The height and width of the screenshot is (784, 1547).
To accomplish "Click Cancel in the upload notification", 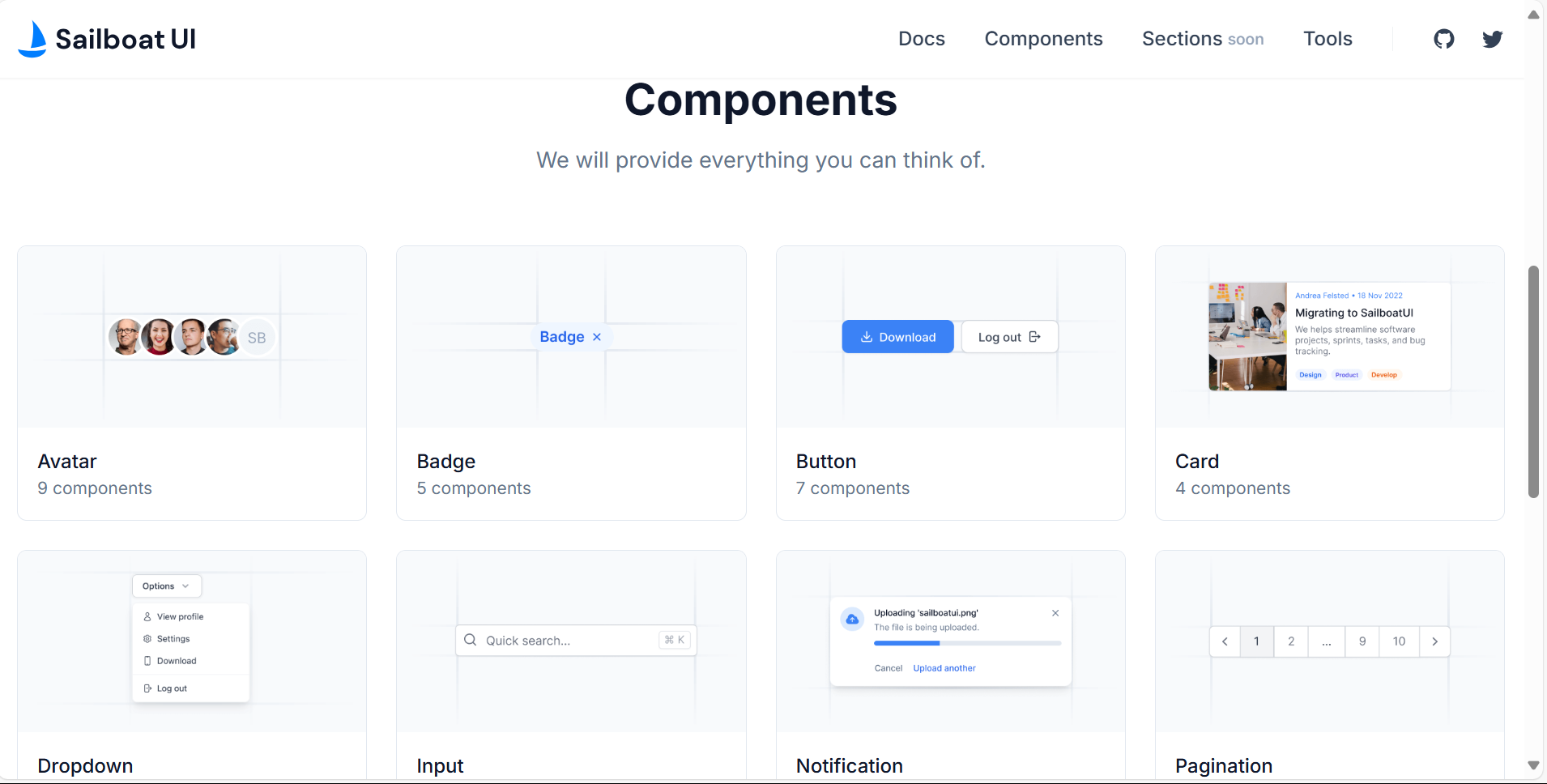I will (889, 668).
